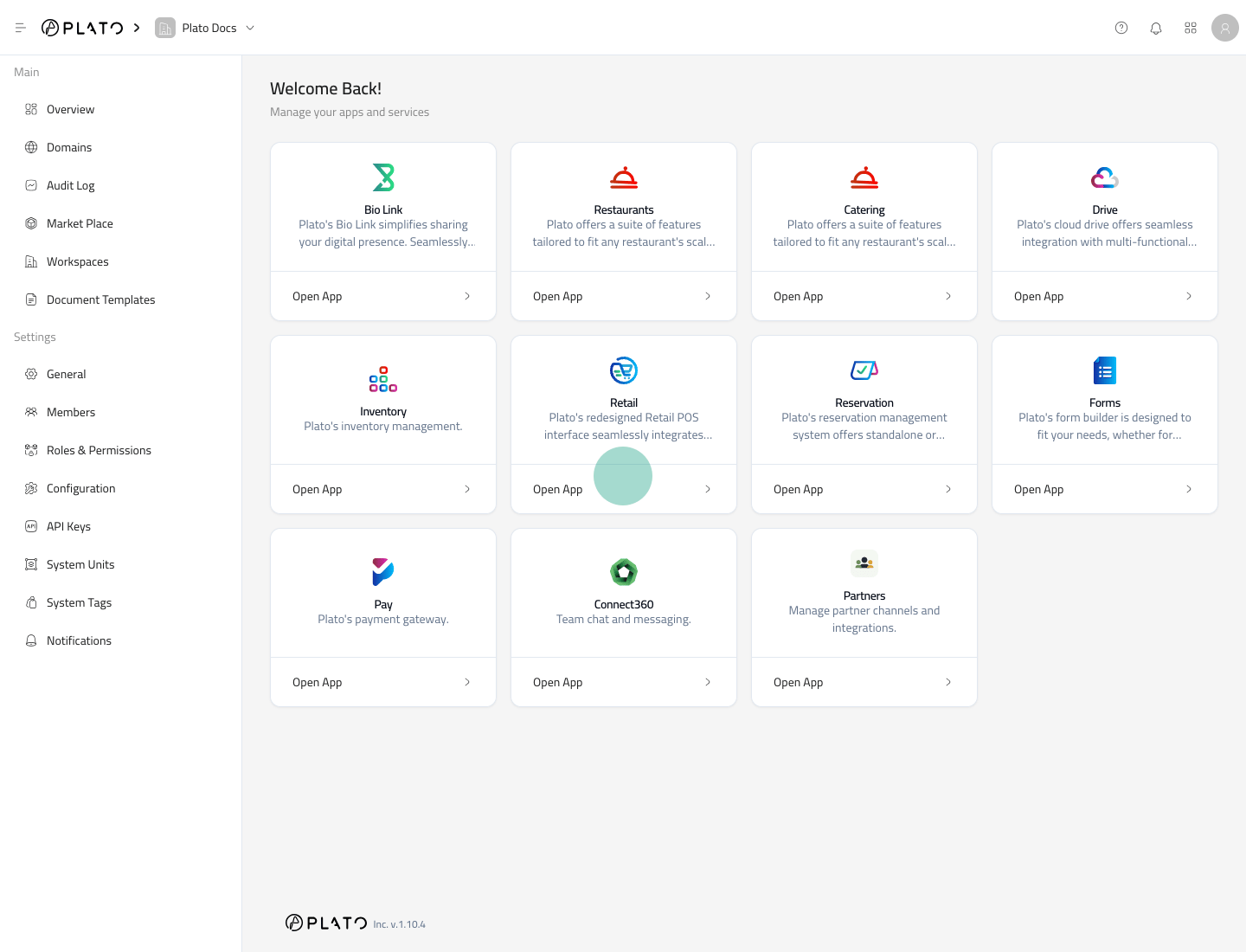Viewport: 1246px width, 952px height.
Task: Click the API Keys sidebar icon
Action: coord(31,526)
